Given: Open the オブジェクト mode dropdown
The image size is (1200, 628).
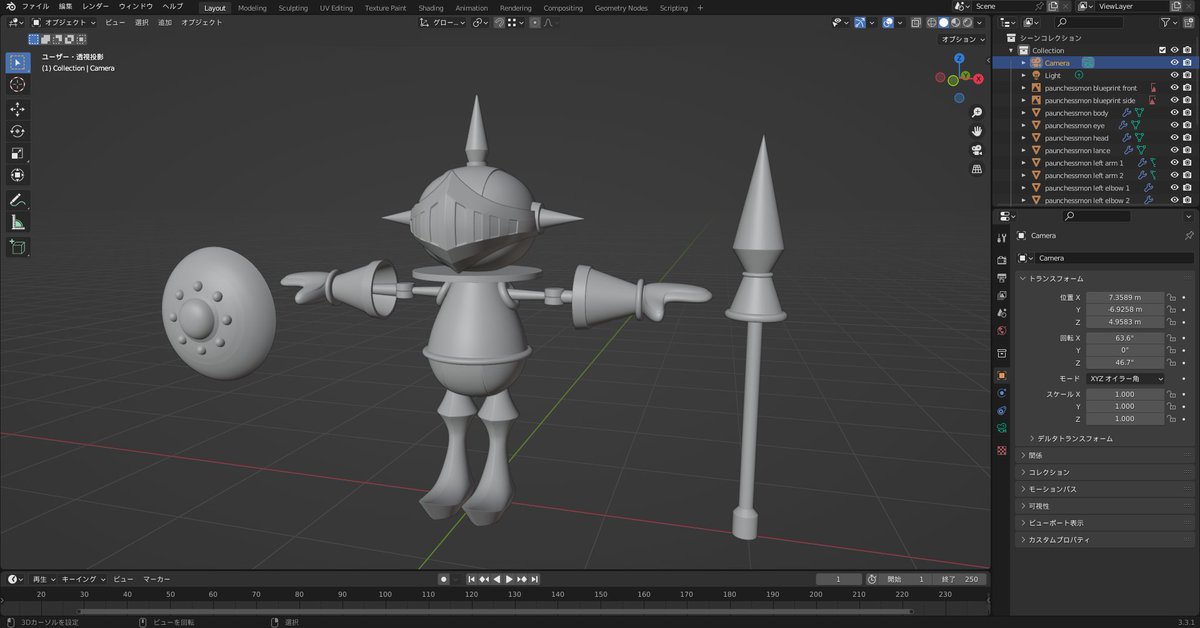Looking at the screenshot, I should tap(65, 22).
